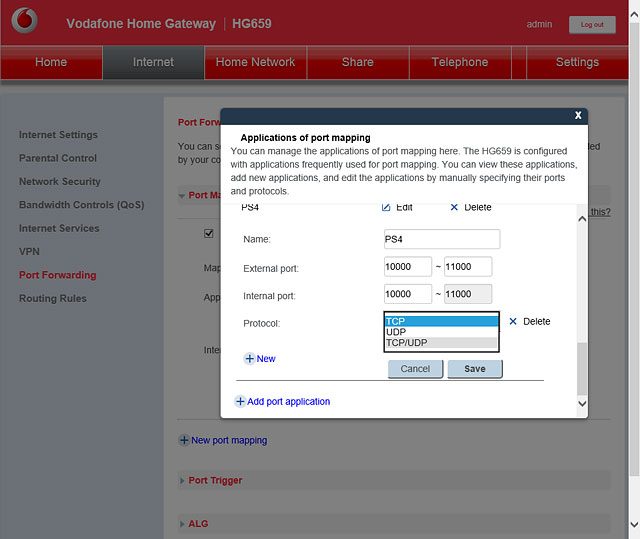Select UDP in the protocol list
640x539 pixels.
pyautogui.click(x=441, y=332)
